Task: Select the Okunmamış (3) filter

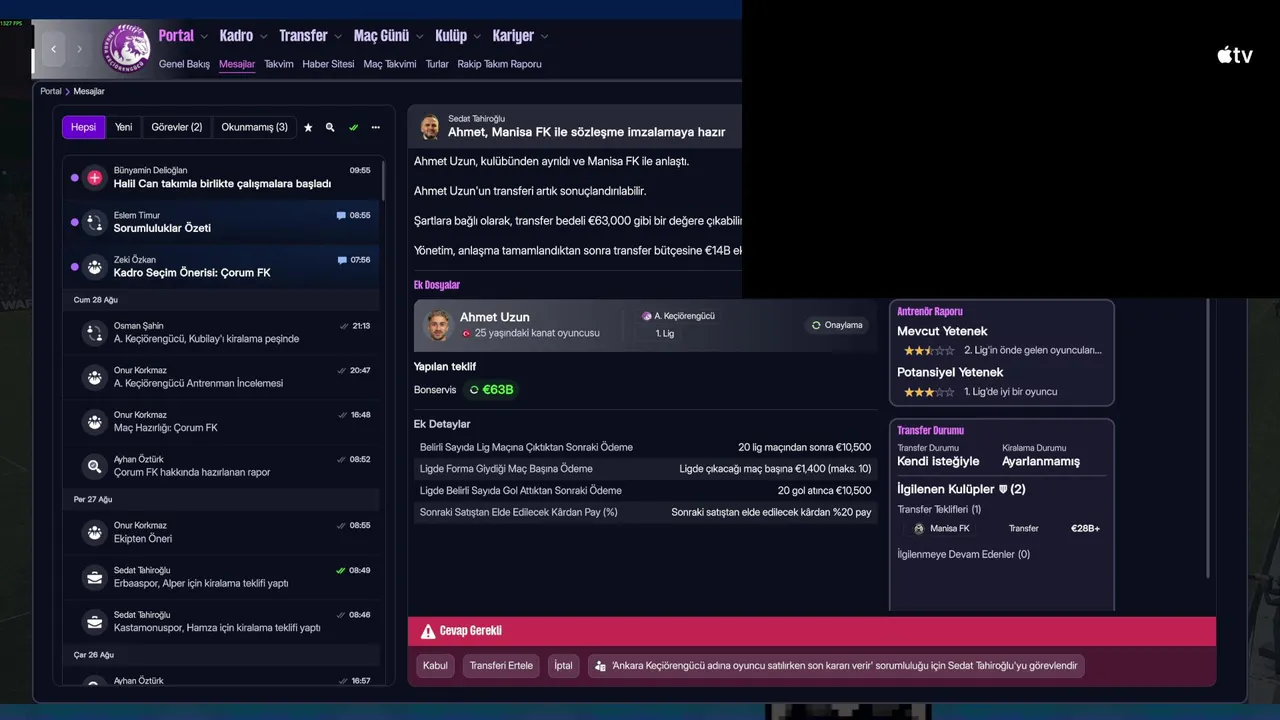Action: pos(254,127)
